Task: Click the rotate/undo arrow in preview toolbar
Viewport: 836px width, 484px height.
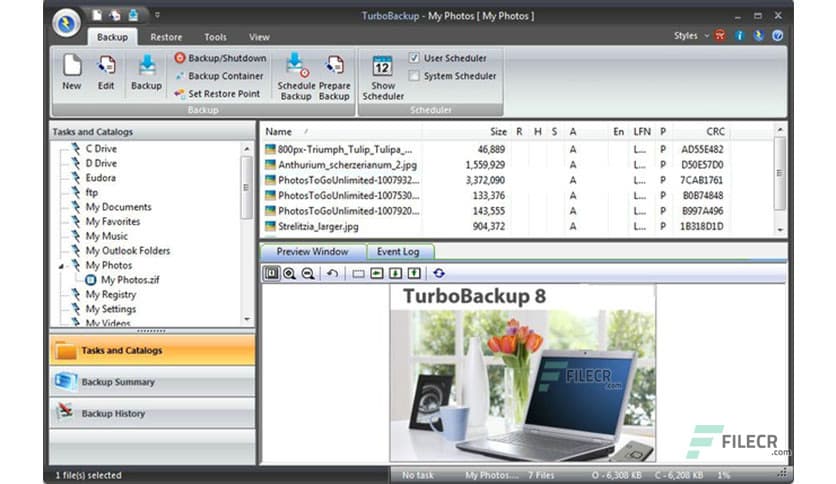Action: click(332, 273)
